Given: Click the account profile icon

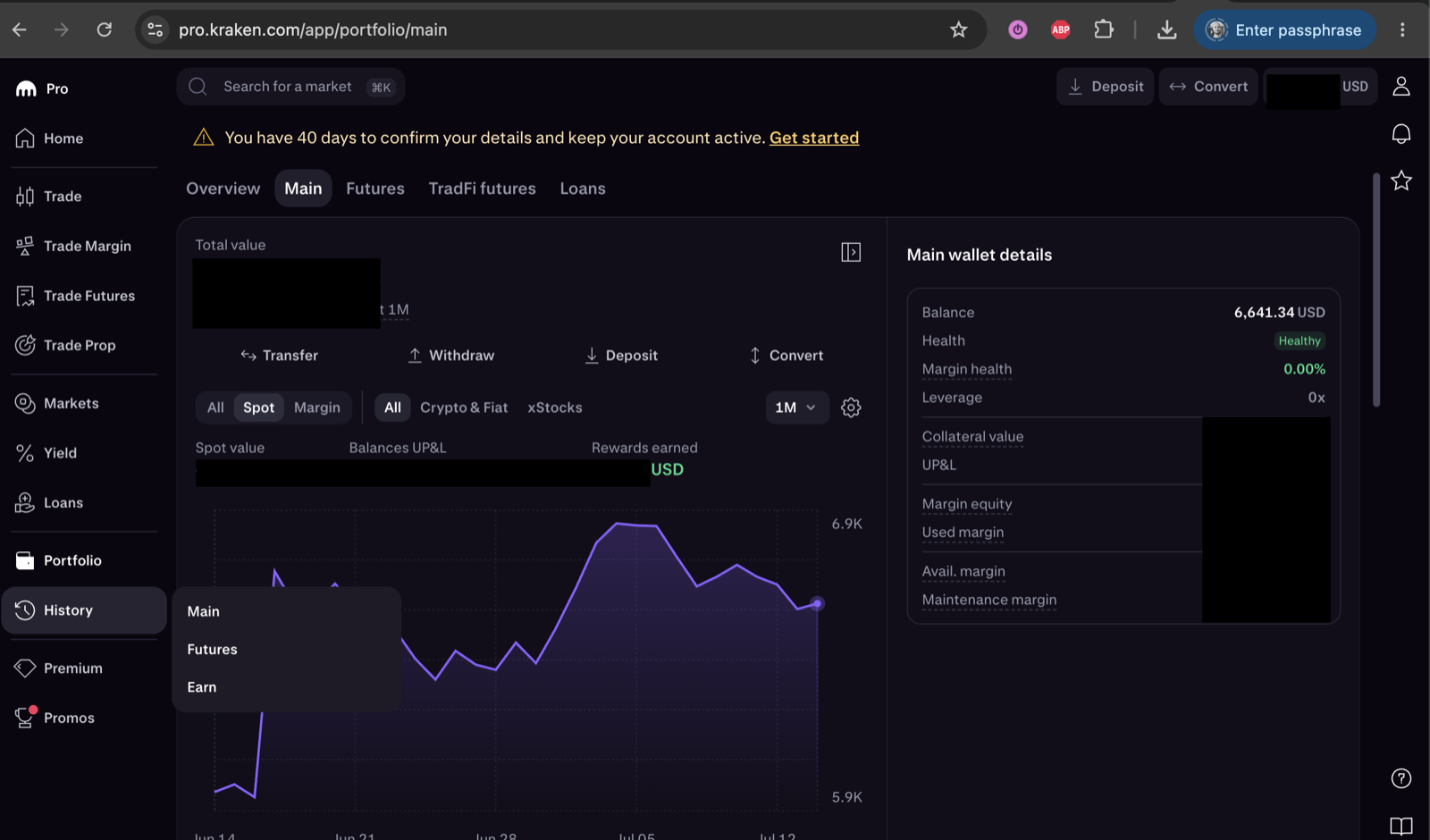Looking at the screenshot, I should pyautogui.click(x=1401, y=87).
